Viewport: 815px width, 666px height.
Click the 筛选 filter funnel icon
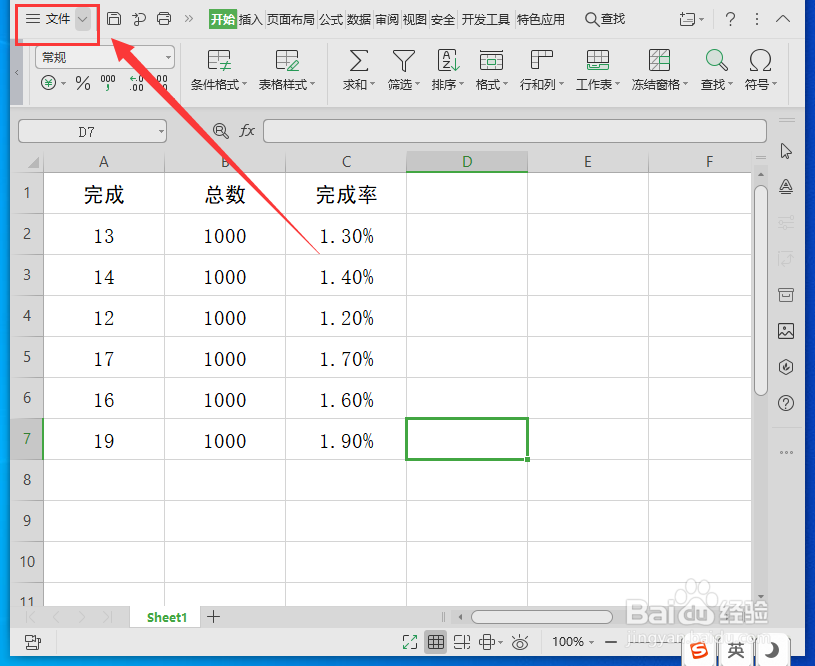(403, 61)
